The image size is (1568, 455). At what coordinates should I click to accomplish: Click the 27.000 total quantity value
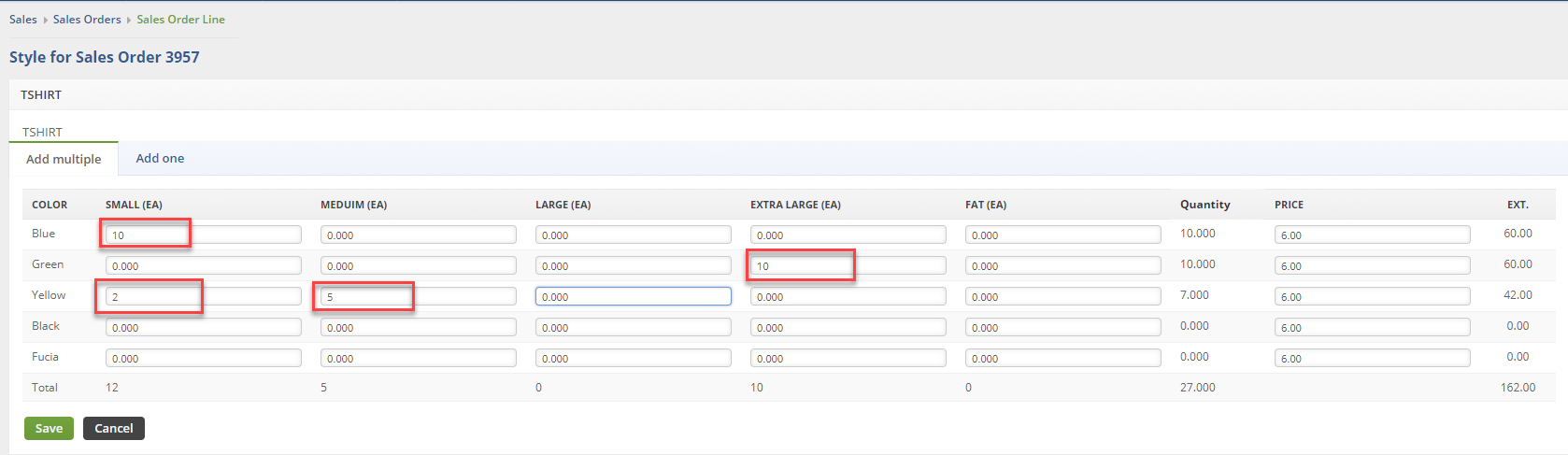[1197, 387]
